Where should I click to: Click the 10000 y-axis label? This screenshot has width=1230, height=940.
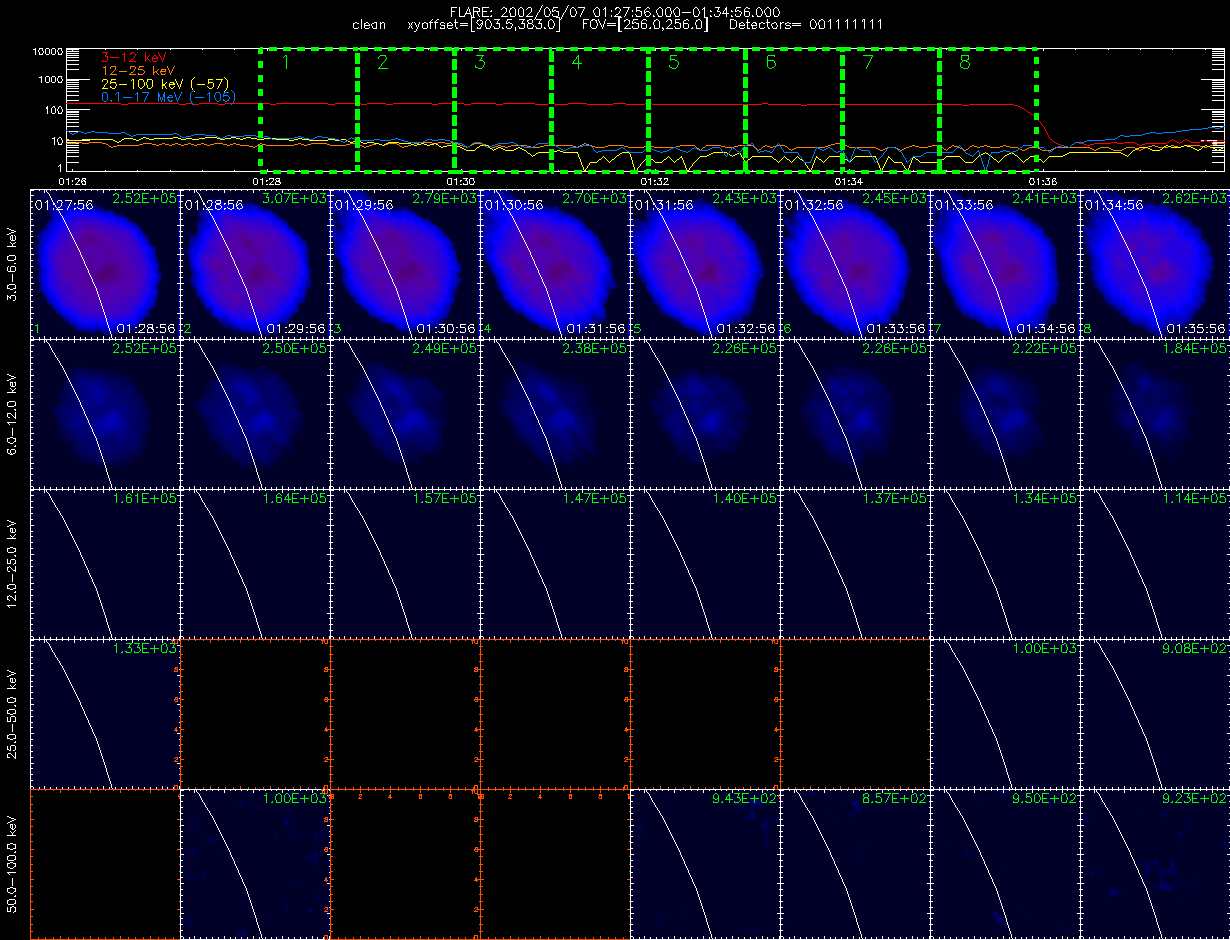(x=48, y=50)
